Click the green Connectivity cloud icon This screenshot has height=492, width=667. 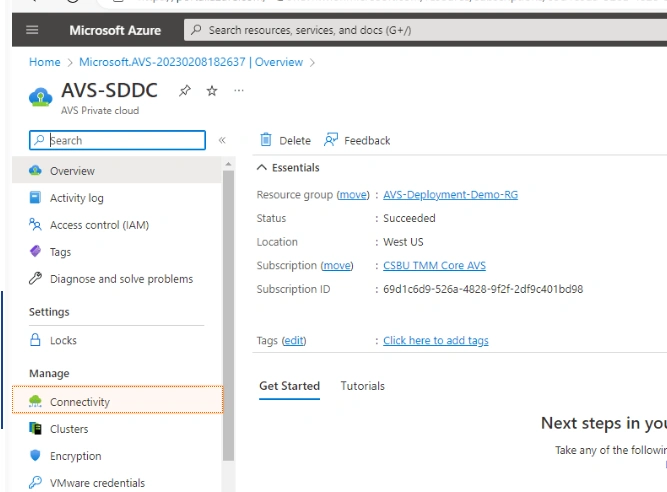click(35, 401)
